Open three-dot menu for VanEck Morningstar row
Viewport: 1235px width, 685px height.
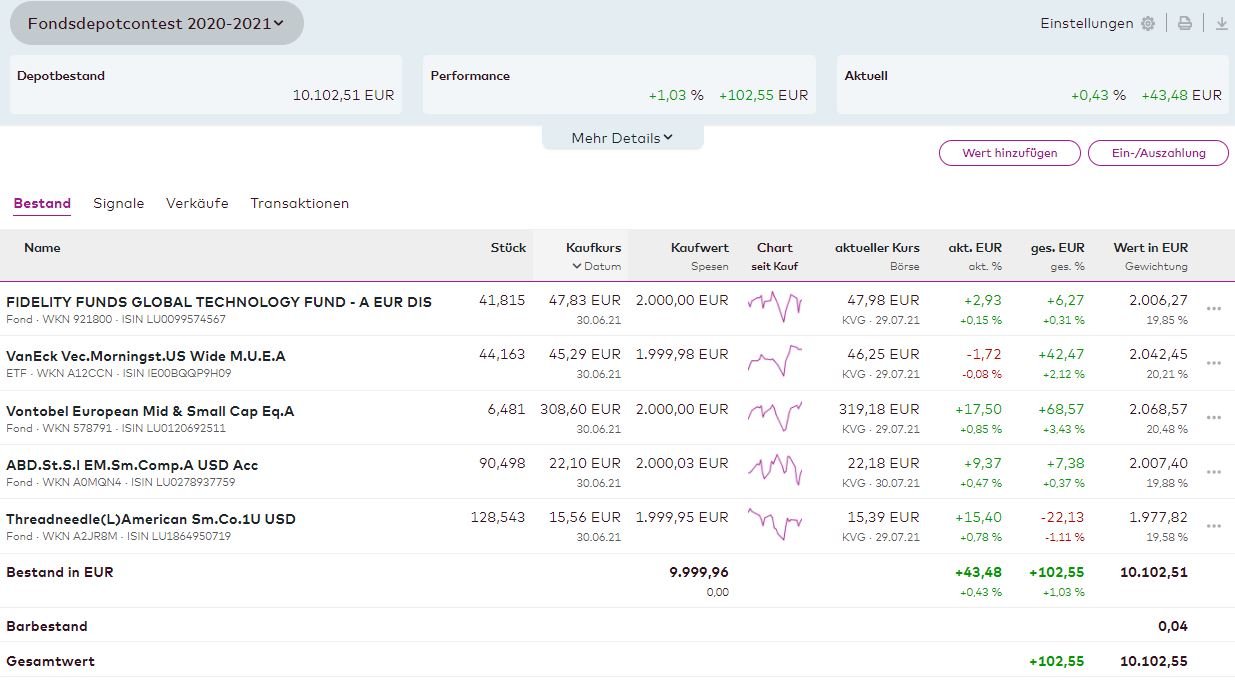[1214, 363]
